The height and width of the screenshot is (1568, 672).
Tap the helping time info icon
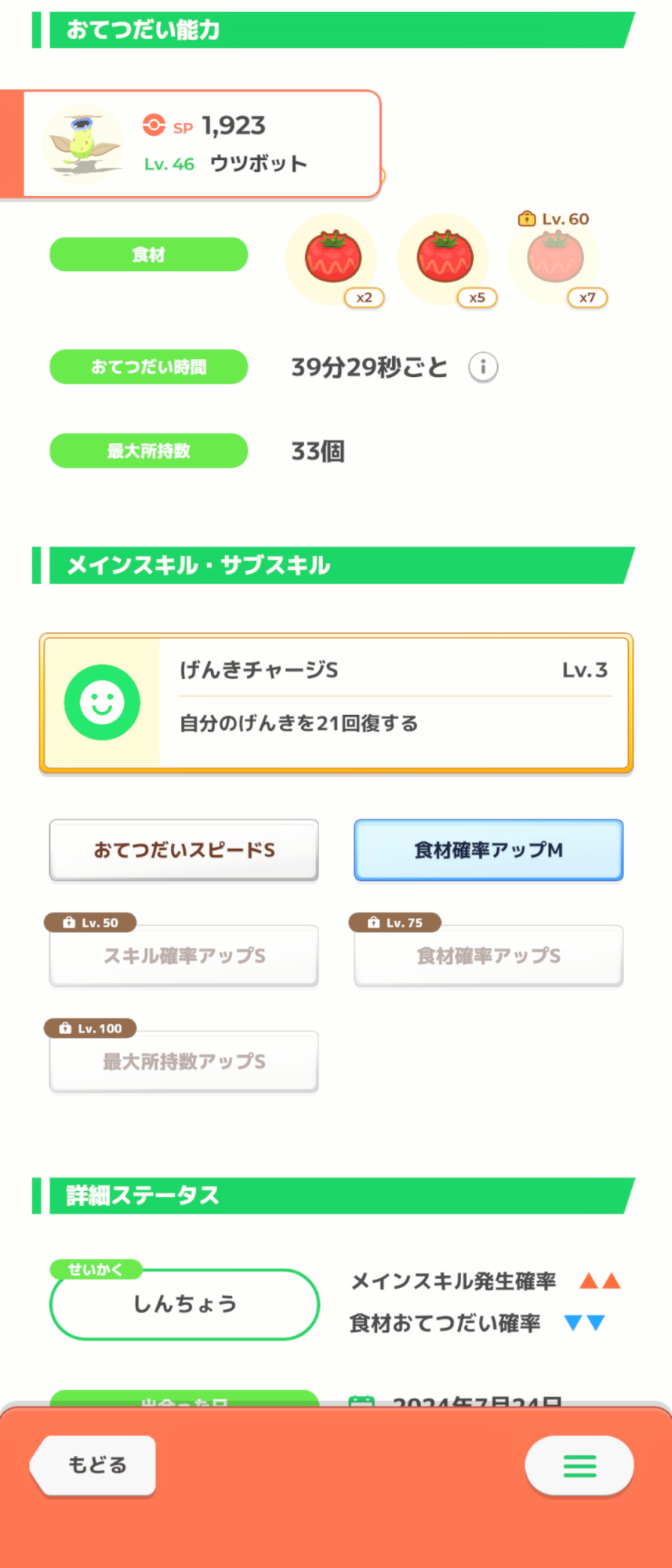click(x=483, y=367)
